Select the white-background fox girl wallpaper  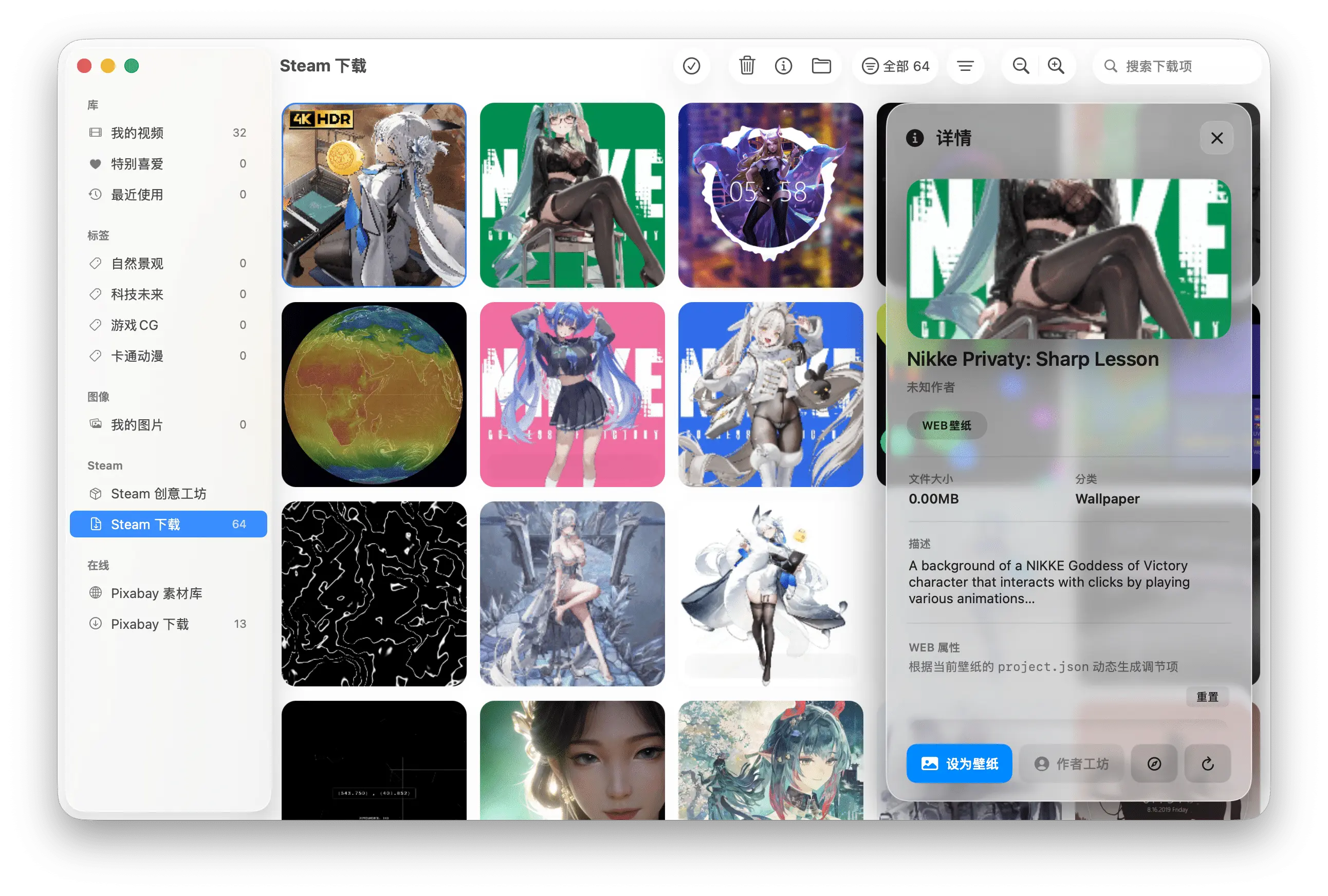770,594
